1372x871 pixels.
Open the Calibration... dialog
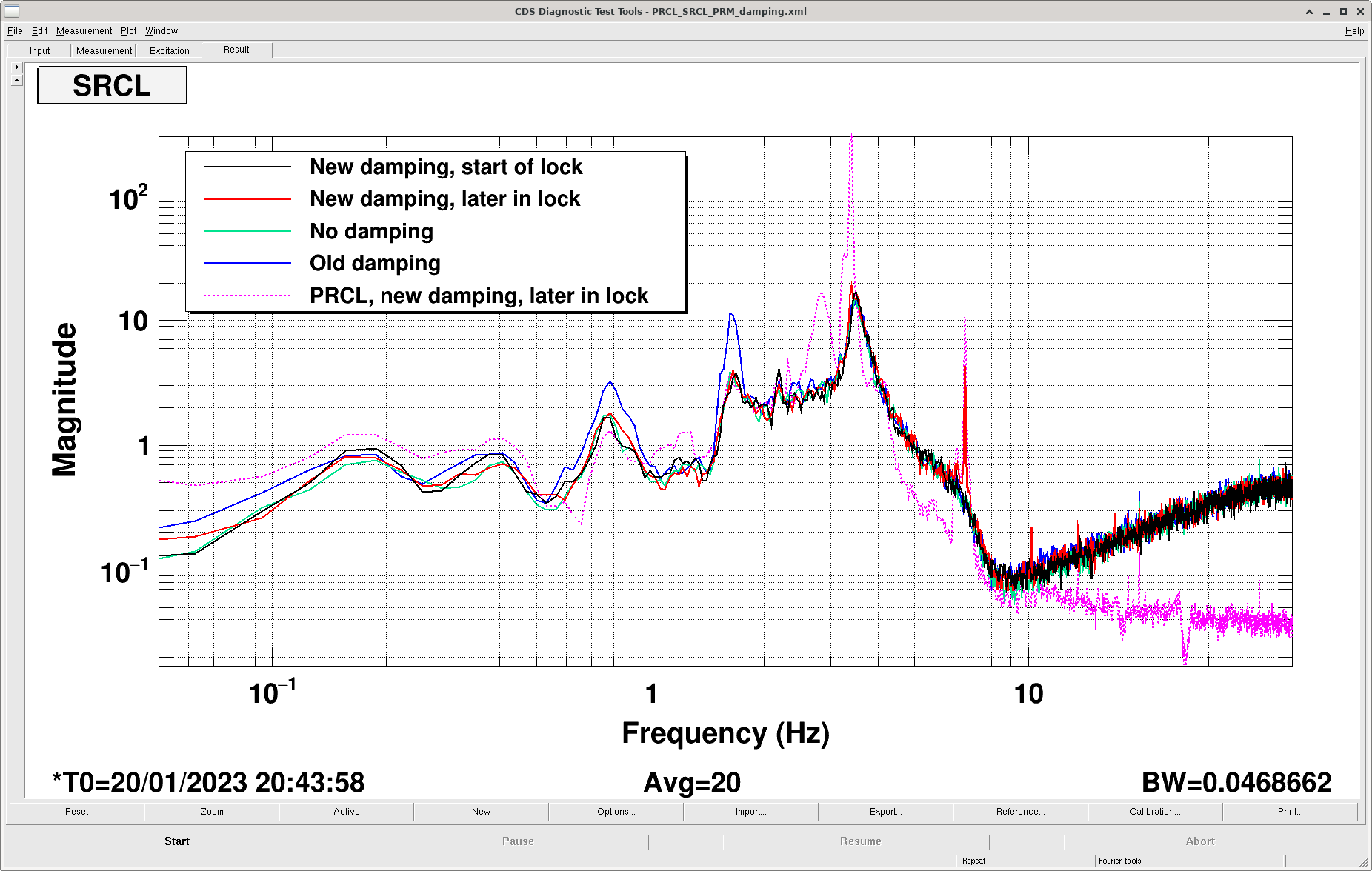(1155, 812)
